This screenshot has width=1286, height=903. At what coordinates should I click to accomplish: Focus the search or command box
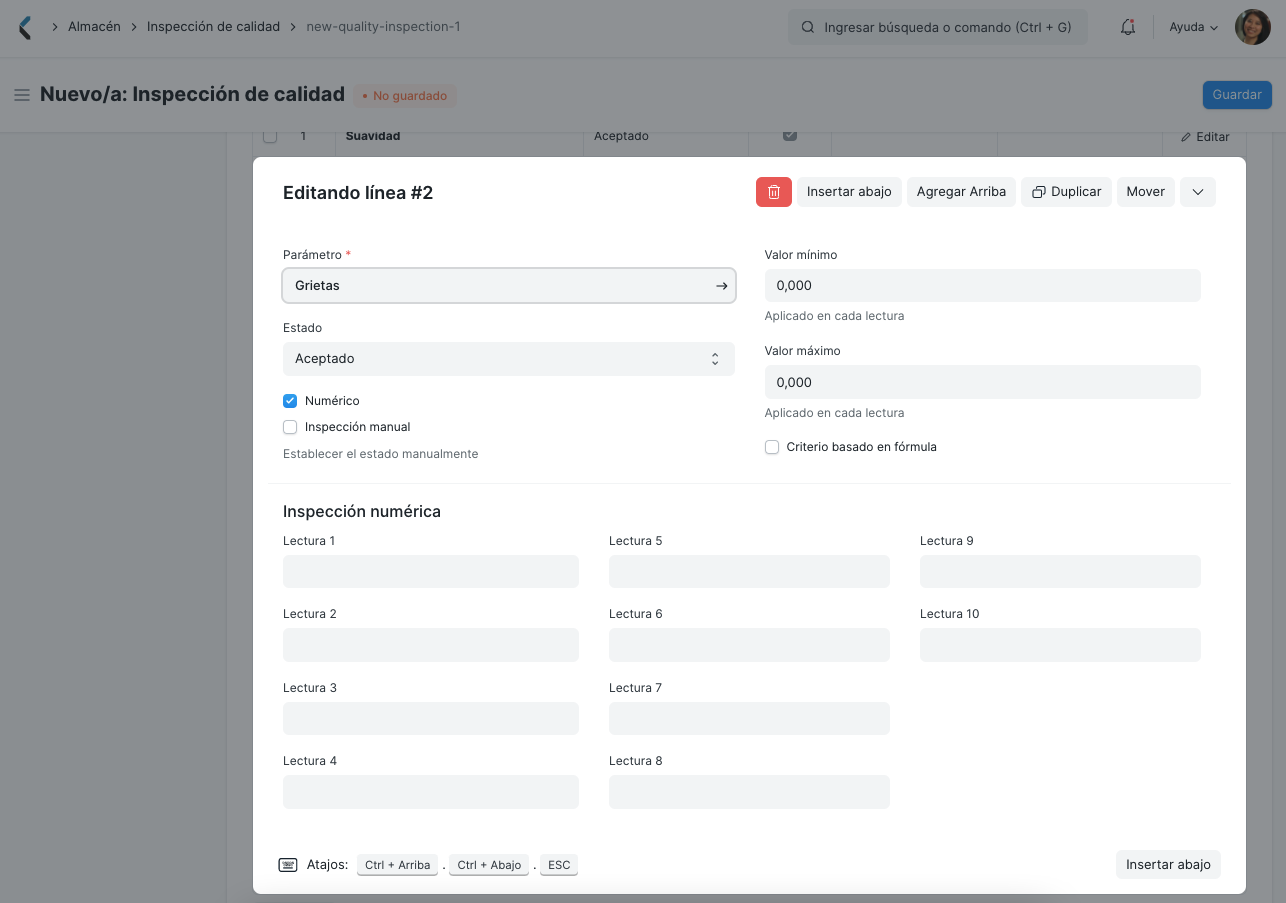tap(937, 28)
